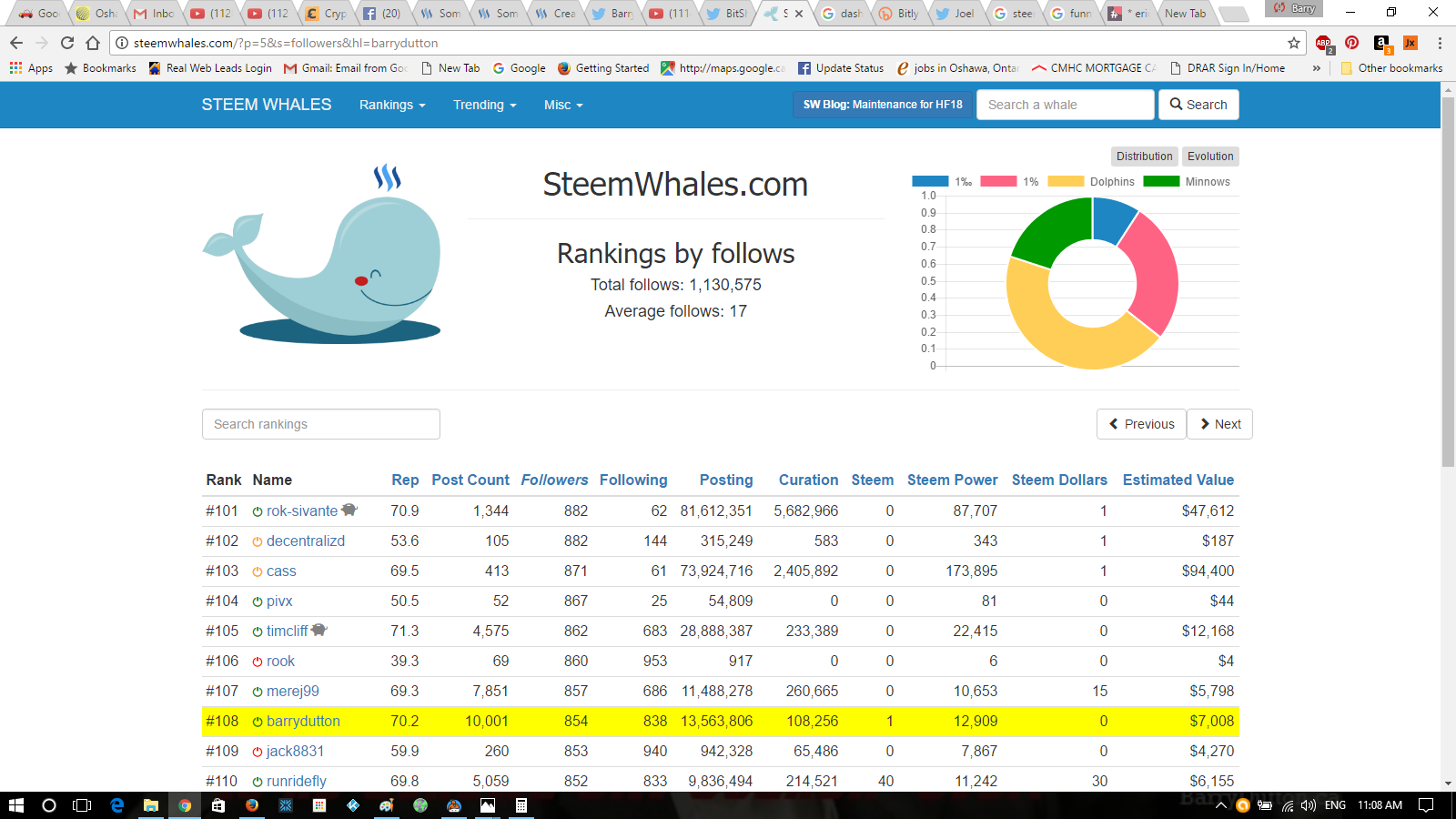The height and width of the screenshot is (819, 1456).
Task: Open volume control in system tray
Action: (x=1309, y=805)
